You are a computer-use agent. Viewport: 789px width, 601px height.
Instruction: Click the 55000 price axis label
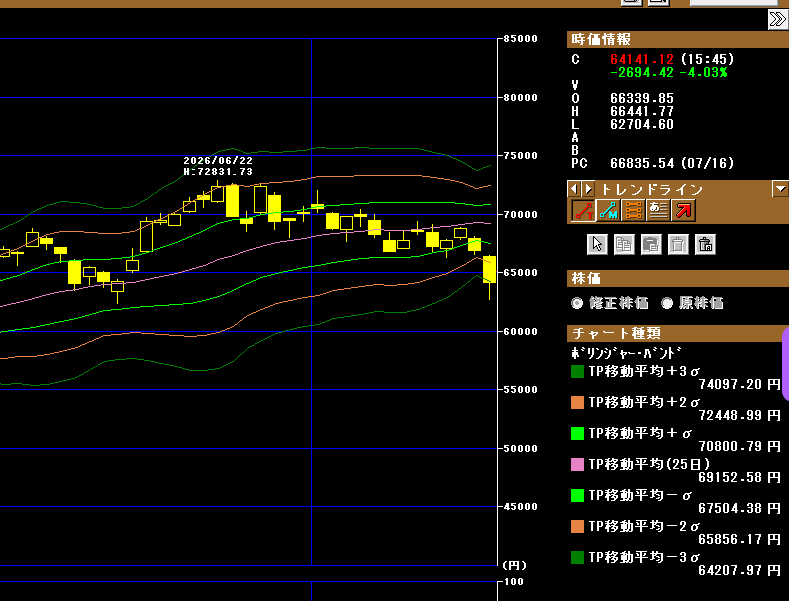520,390
